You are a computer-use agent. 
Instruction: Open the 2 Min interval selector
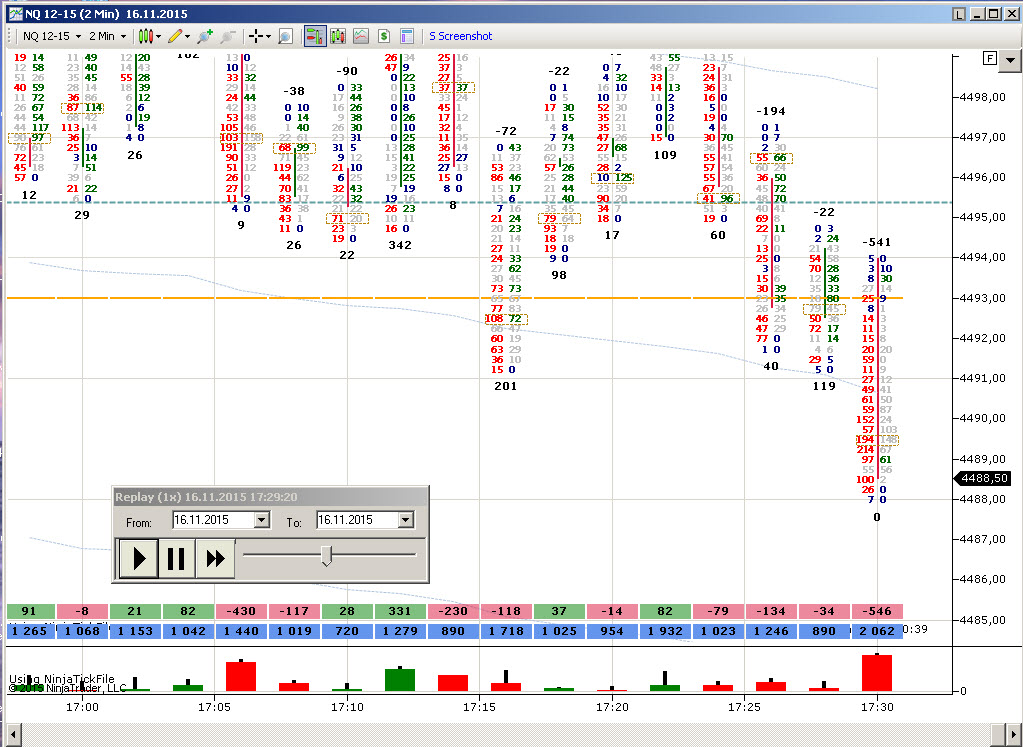pyautogui.click(x=107, y=37)
